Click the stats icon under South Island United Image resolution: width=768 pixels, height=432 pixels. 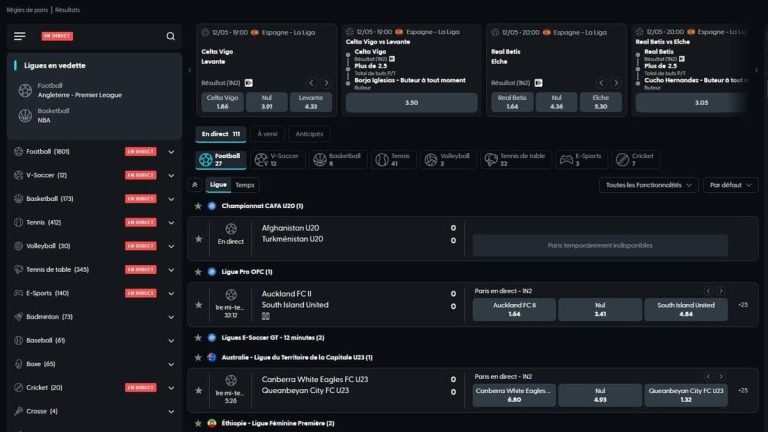pyautogui.click(x=265, y=316)
